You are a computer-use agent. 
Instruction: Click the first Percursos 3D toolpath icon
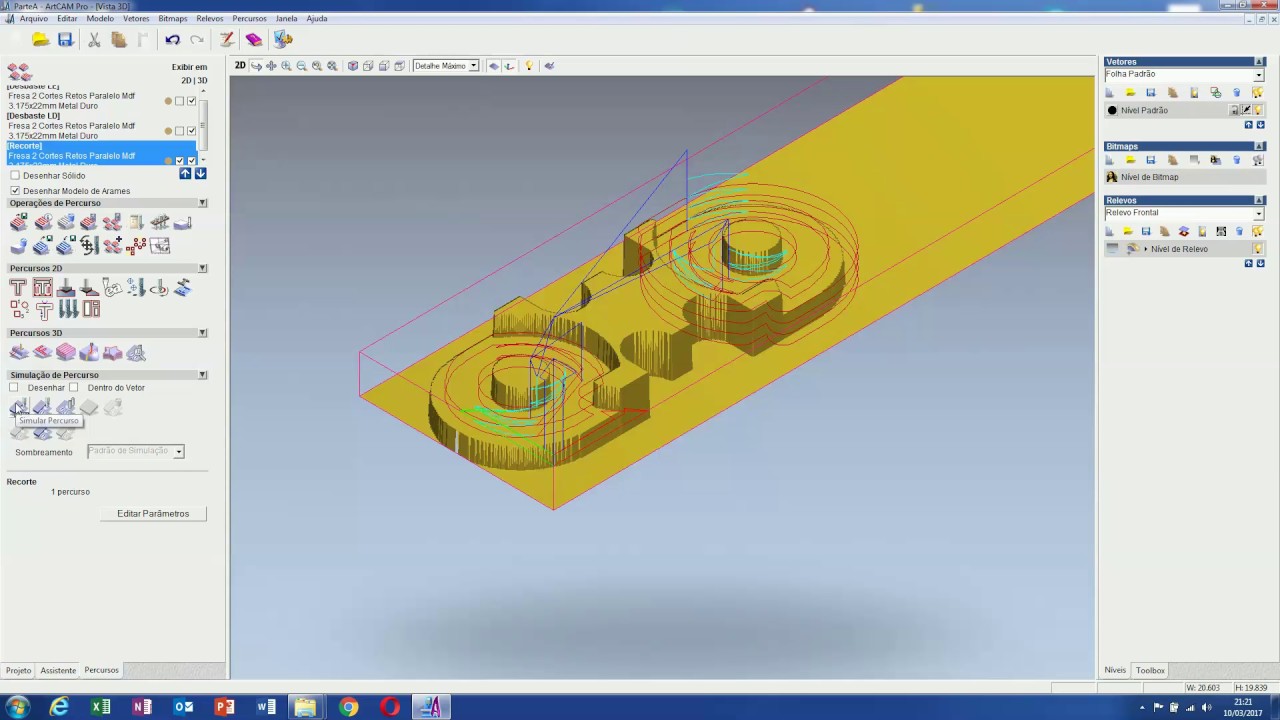[x=18, y=352]
